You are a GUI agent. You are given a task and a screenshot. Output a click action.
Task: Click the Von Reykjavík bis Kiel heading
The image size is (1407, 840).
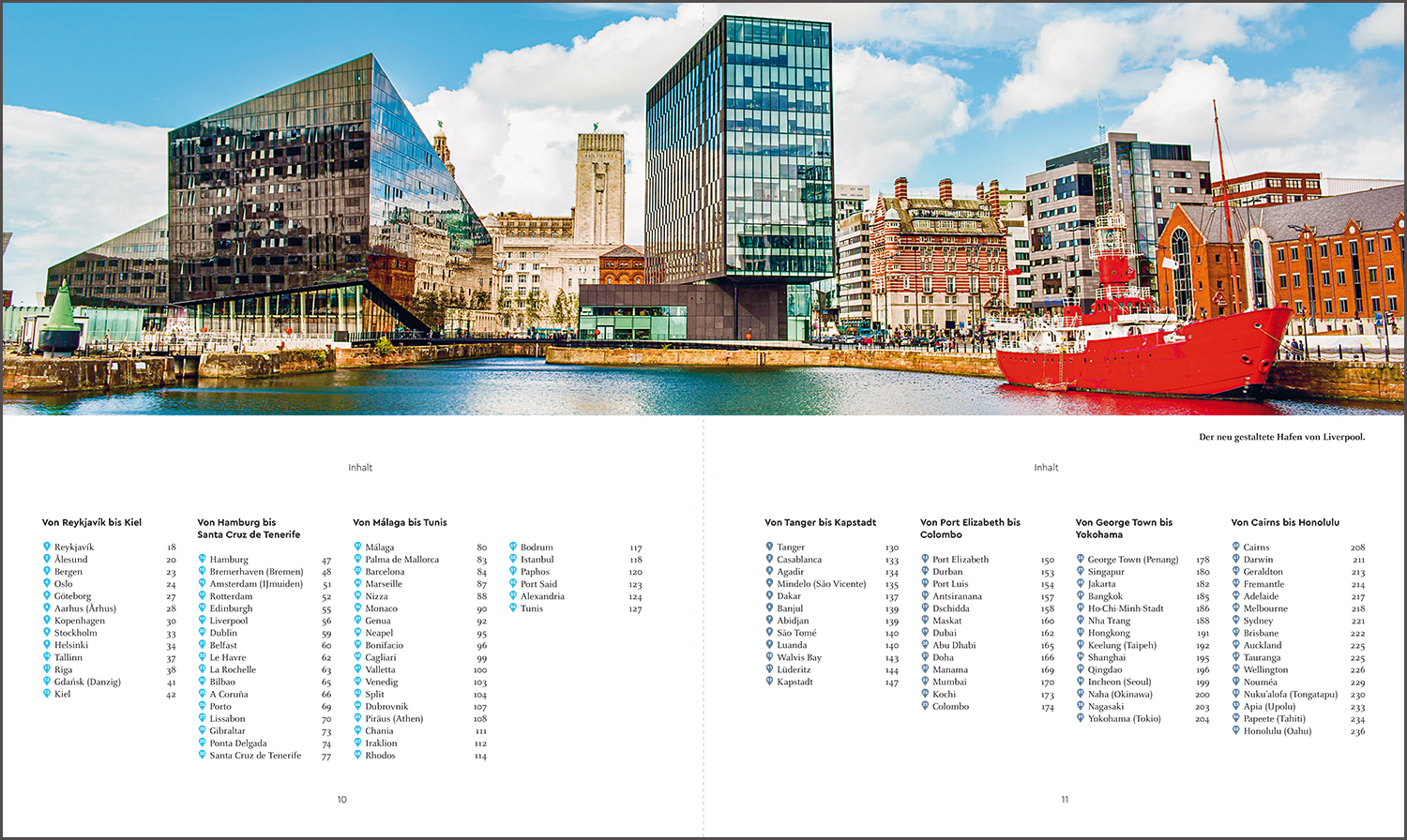click(x=92, y=522)
